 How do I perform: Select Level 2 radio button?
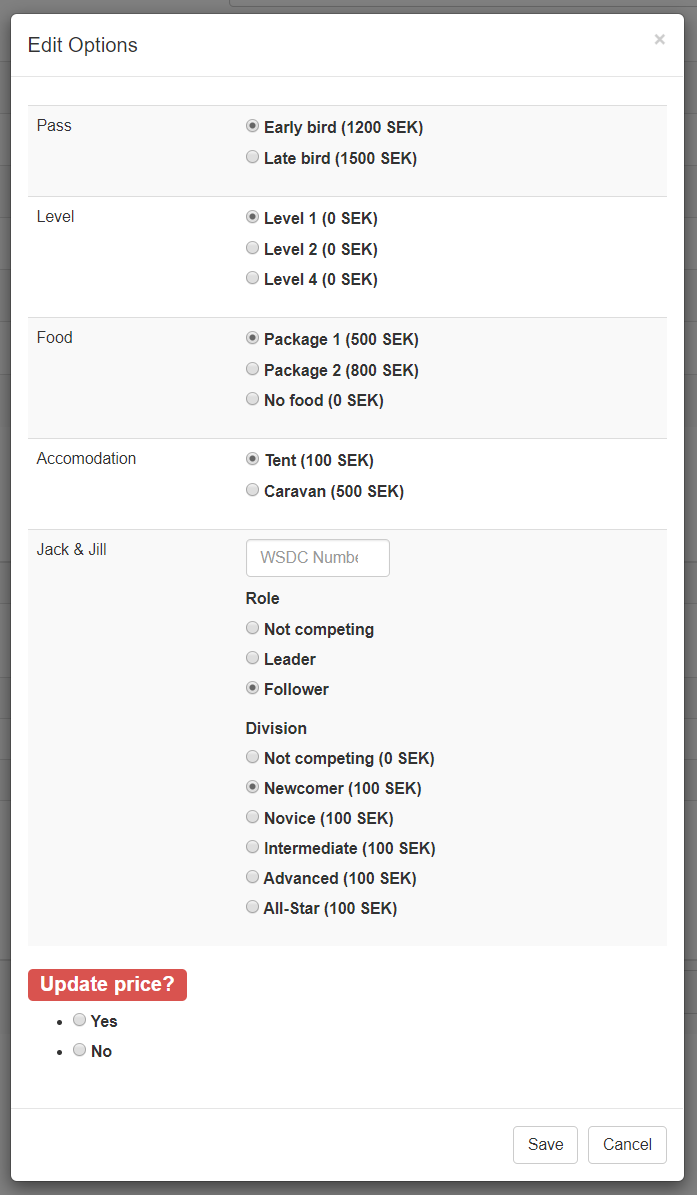point(253,248)
